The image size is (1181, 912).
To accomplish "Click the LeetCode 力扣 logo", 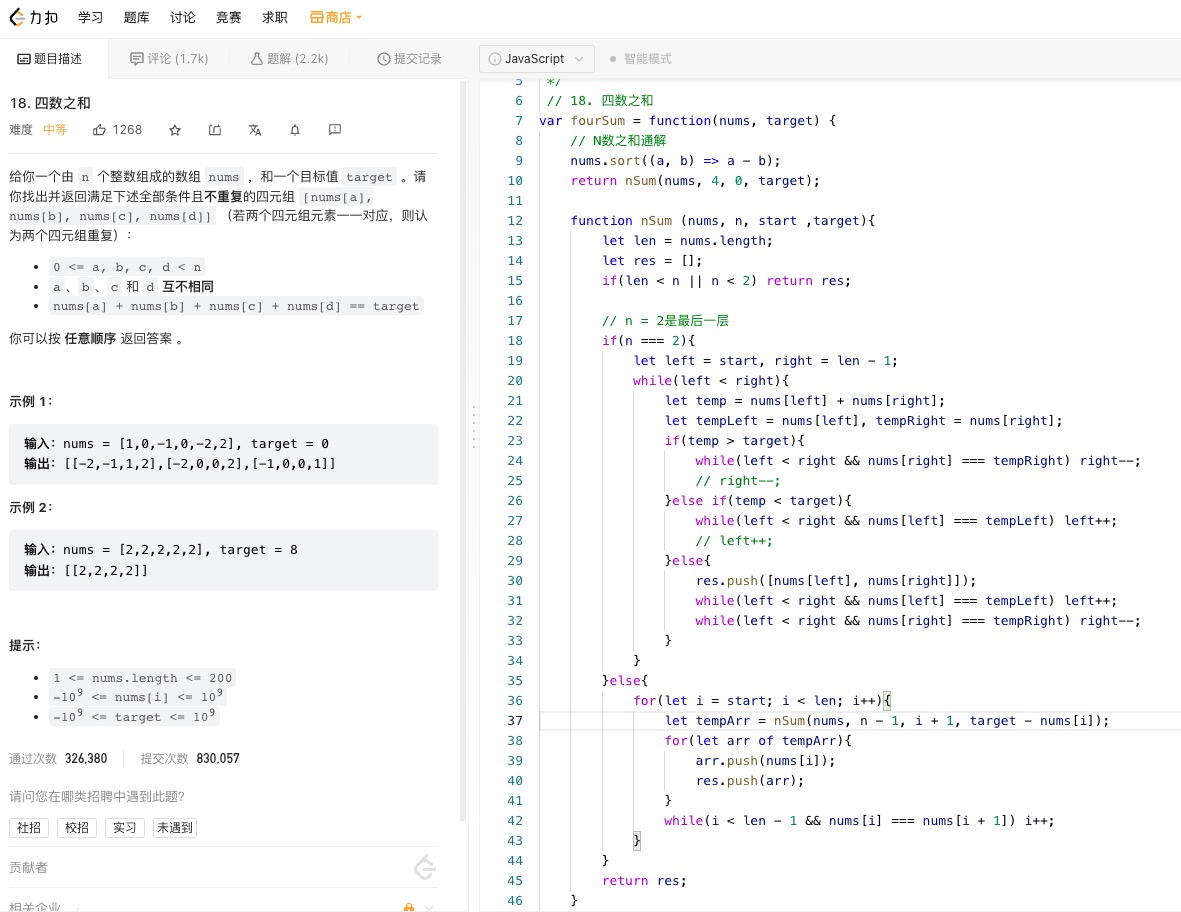I will [x=33, y=17].
